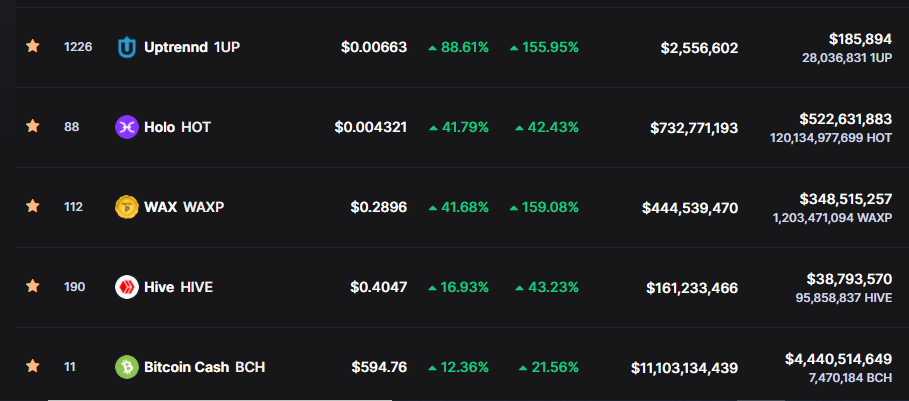
Task: Toggle the Bitcoin Cash watchlist star
Action: 32,366
